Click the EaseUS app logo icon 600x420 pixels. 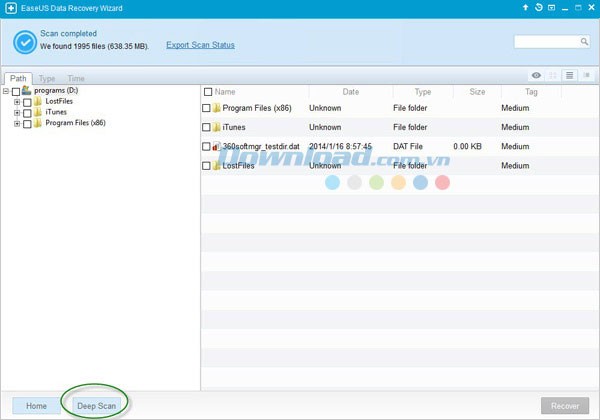pos(10,8)
